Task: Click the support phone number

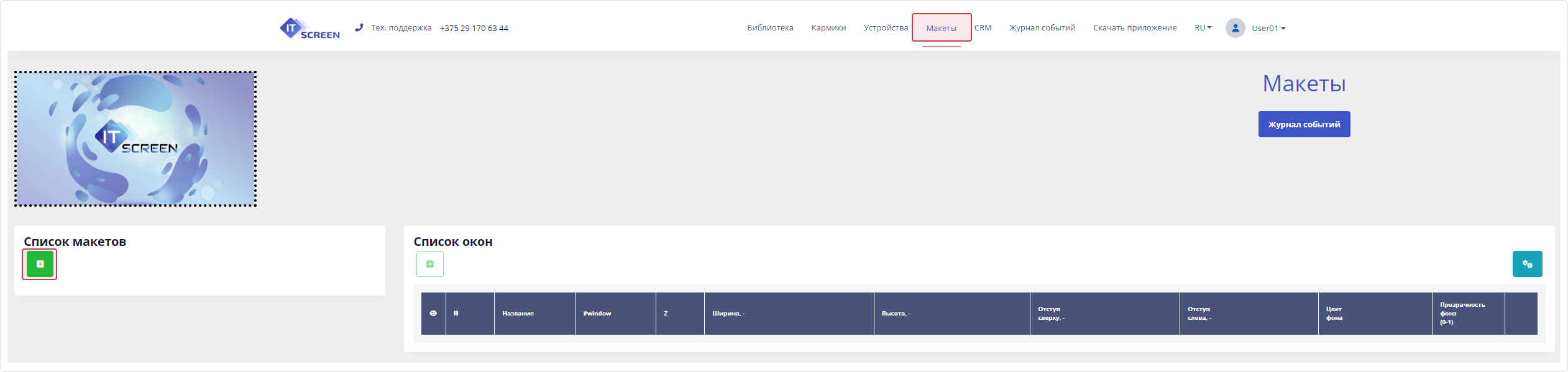Action: click(474, 29)
